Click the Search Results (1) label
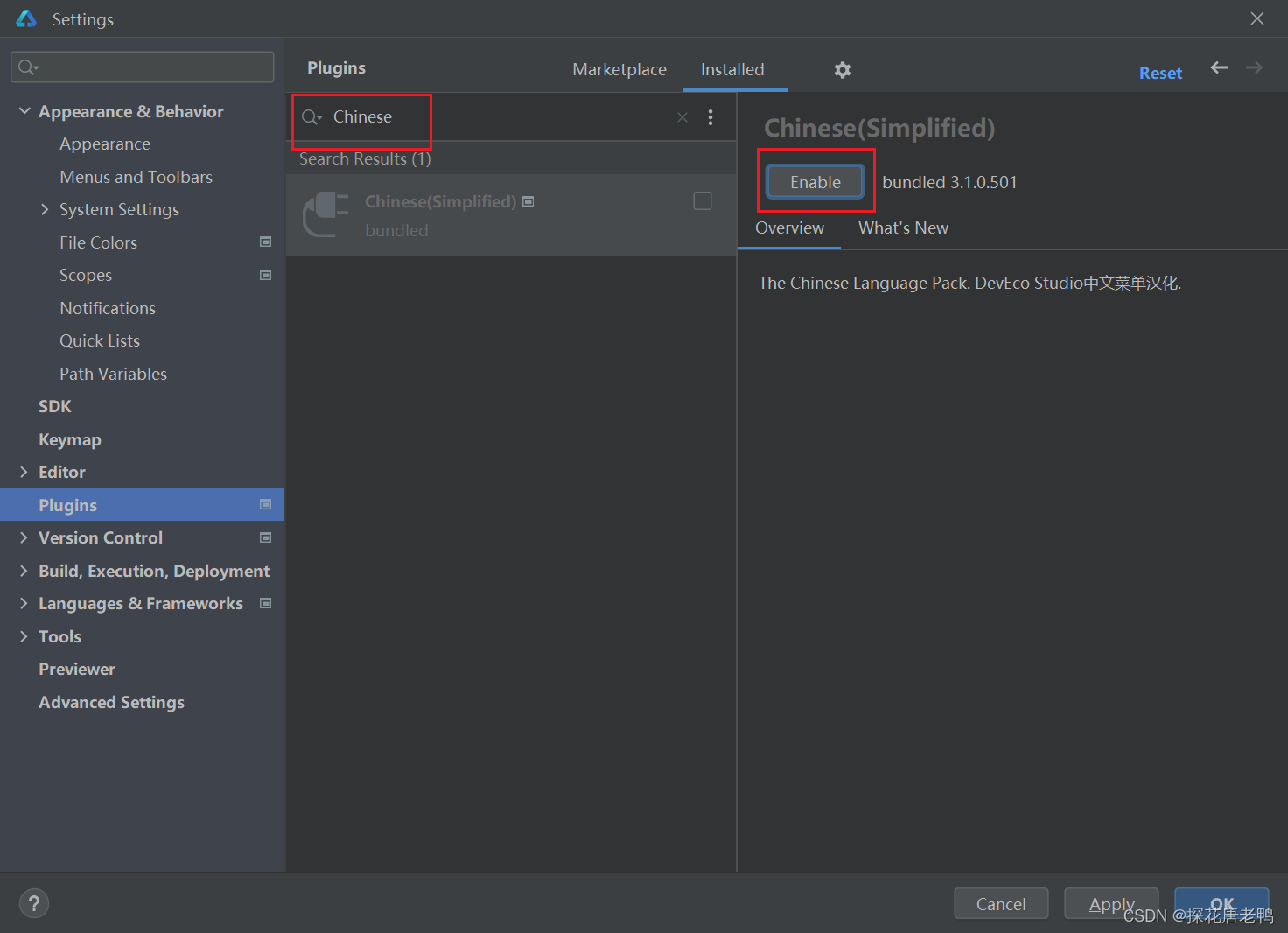Screen dimensions: 1288x933 [x=365, y=158]
